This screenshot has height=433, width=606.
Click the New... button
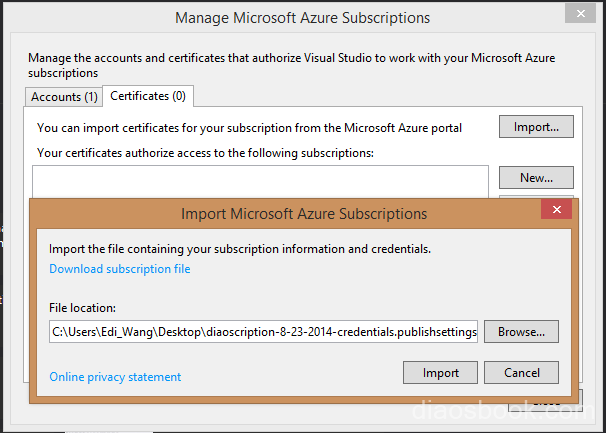coord(536,177)
